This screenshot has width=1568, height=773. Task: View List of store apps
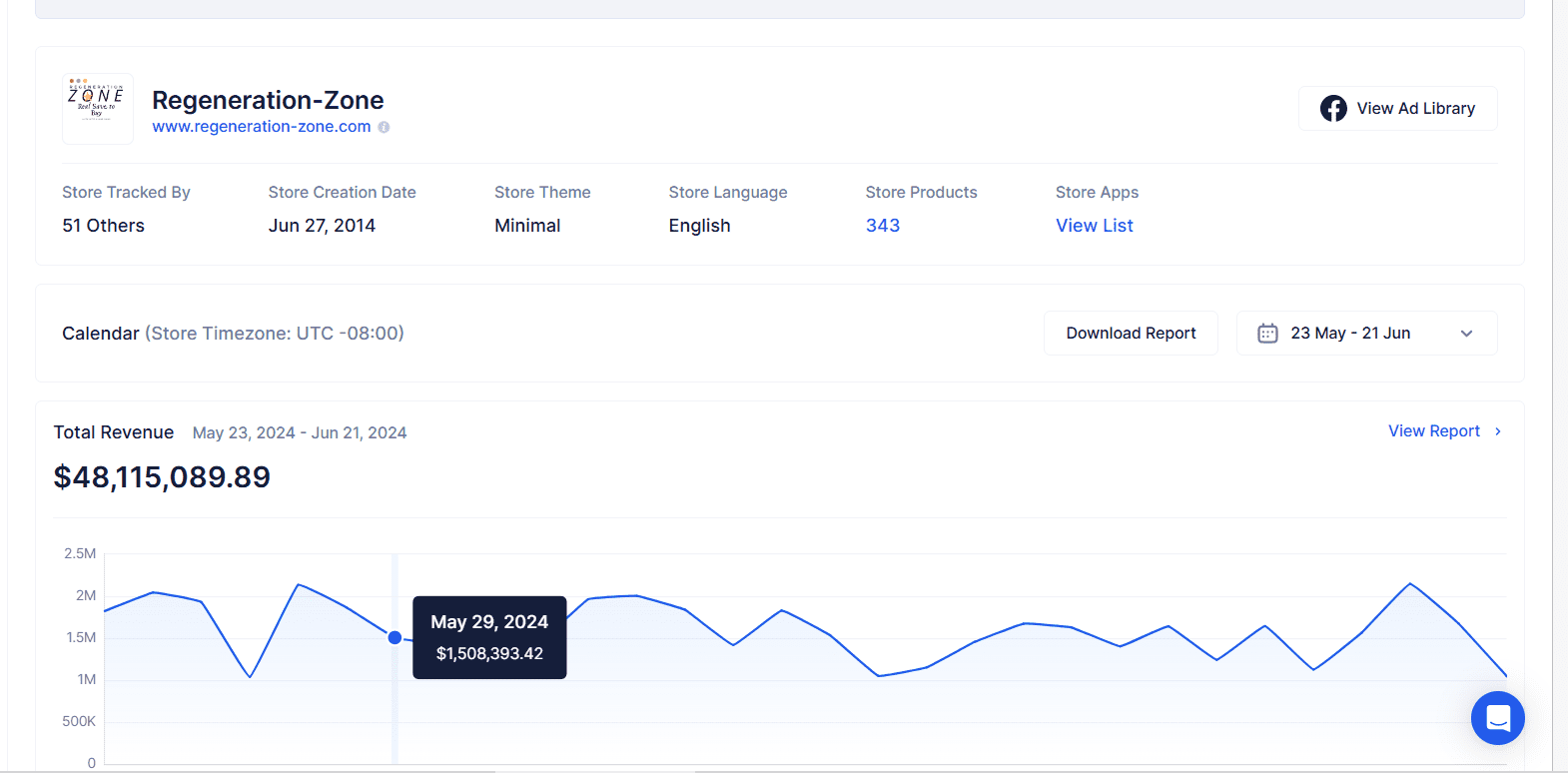pyautogui.click(x=1095, y=226)
